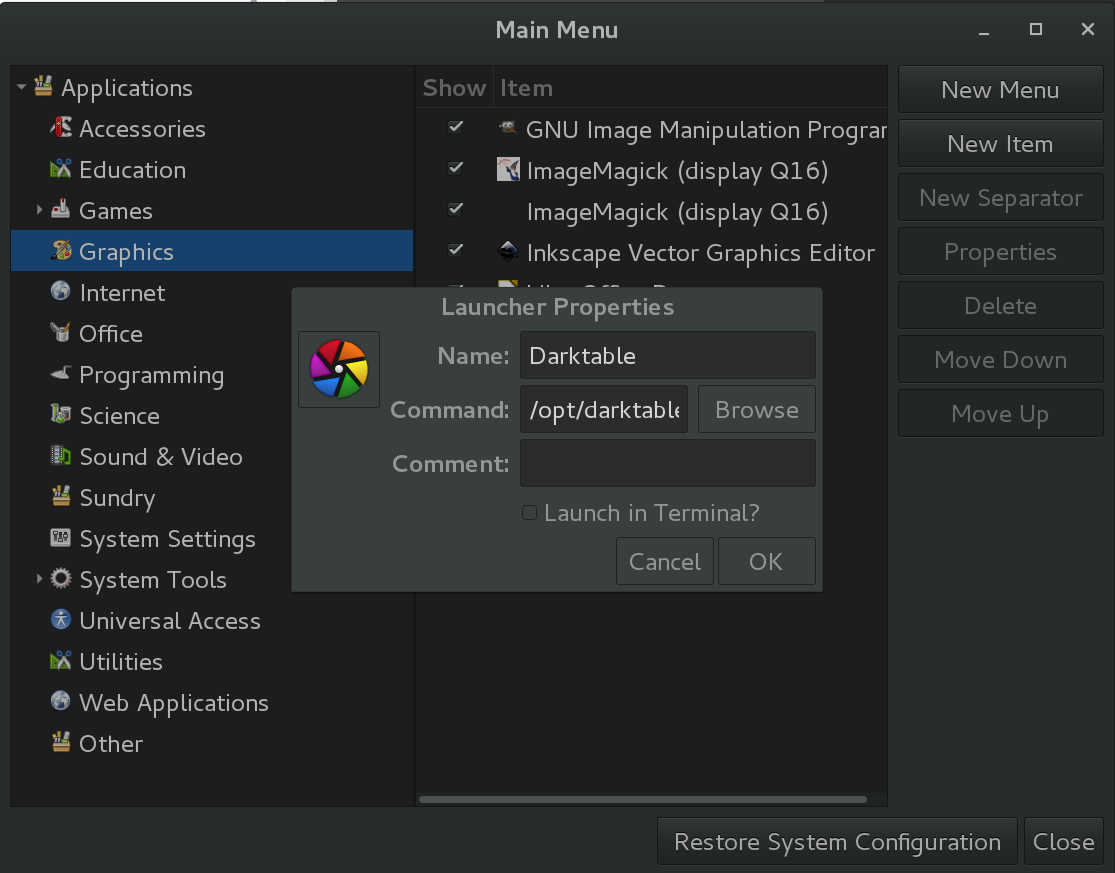Image resolution: width=1115 pixels, height=873 pixels.
Task: Minimize the Main Menu window
Action: click(x=984, y=31)
